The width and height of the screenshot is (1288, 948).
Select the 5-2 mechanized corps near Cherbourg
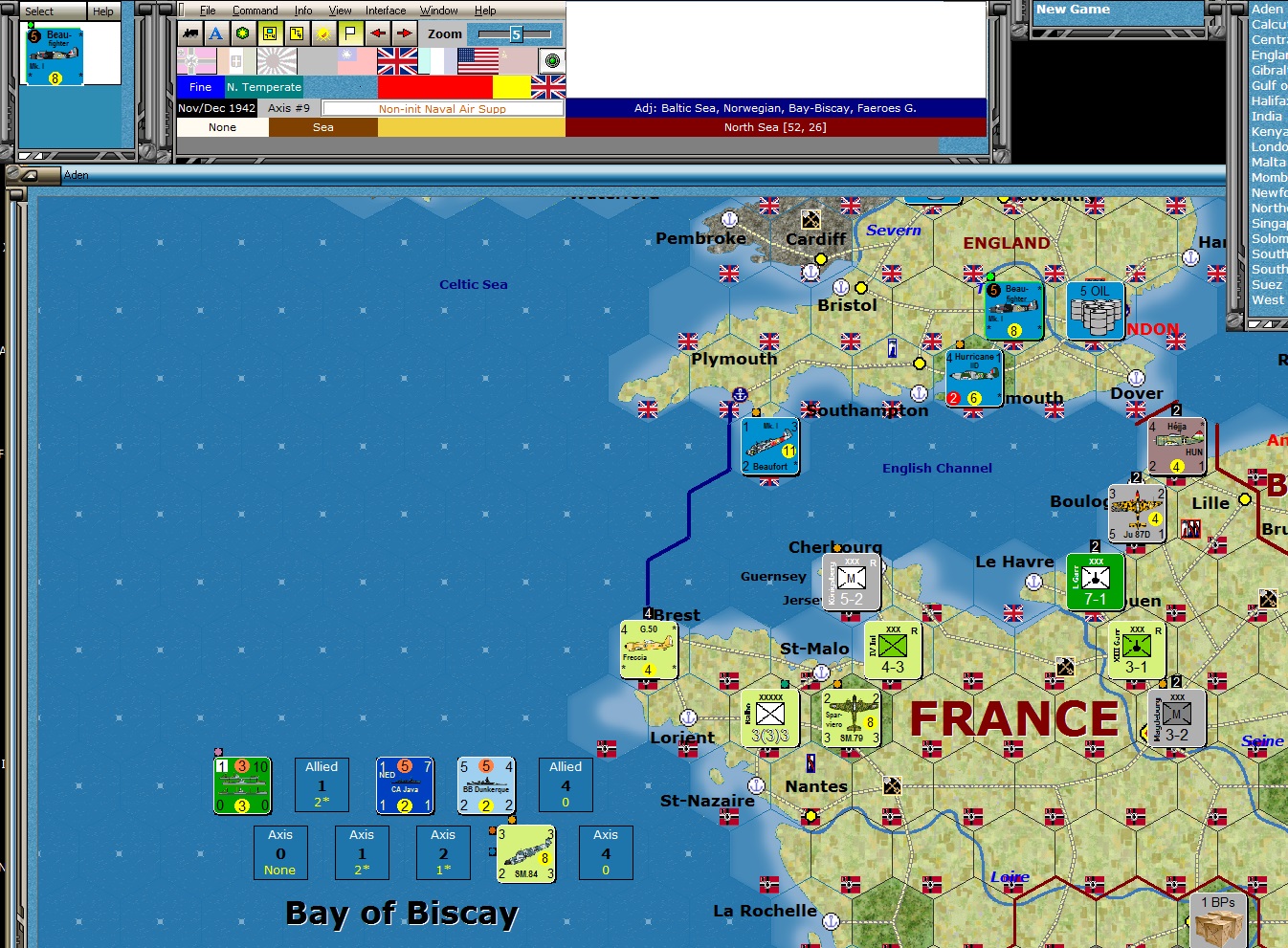(x=852, y=582)
